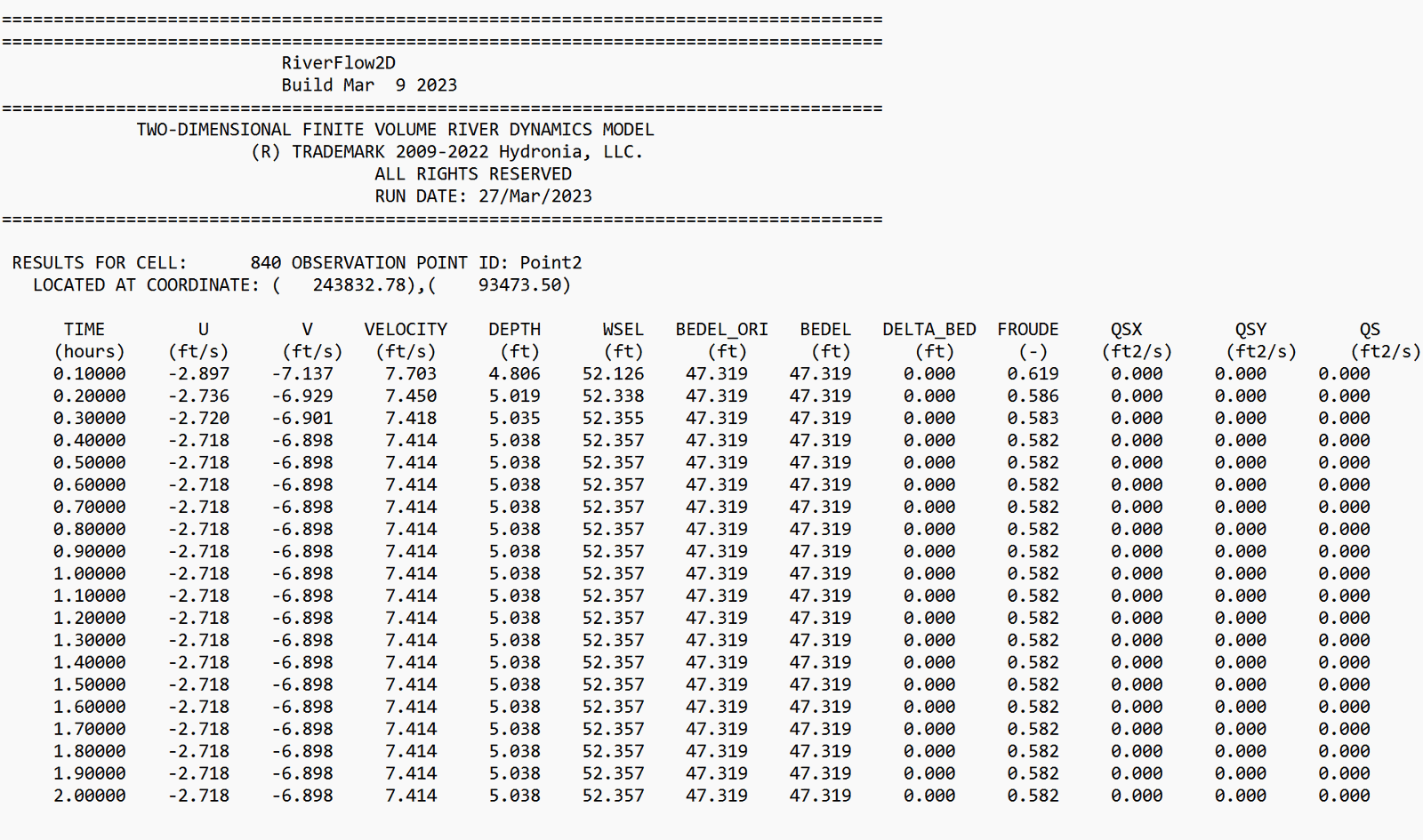
Task: Click the VELOCITY column header
Action: (x=406, y=330)
